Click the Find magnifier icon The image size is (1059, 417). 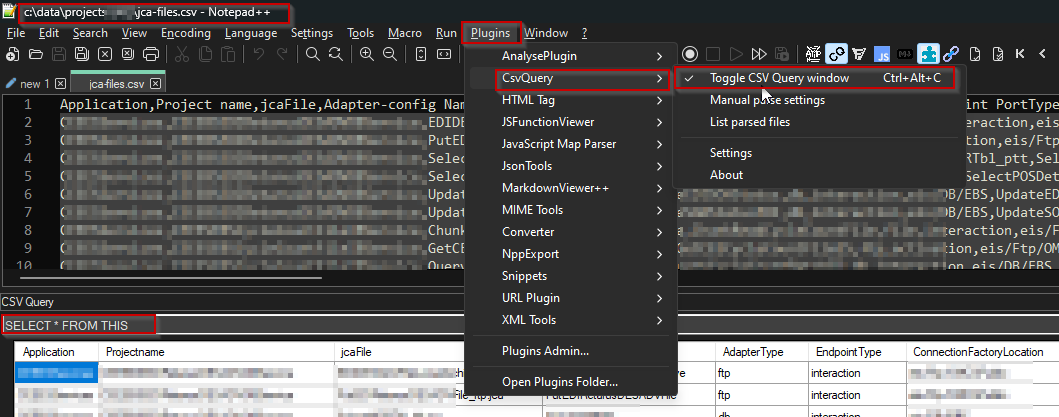click(312, 54)
